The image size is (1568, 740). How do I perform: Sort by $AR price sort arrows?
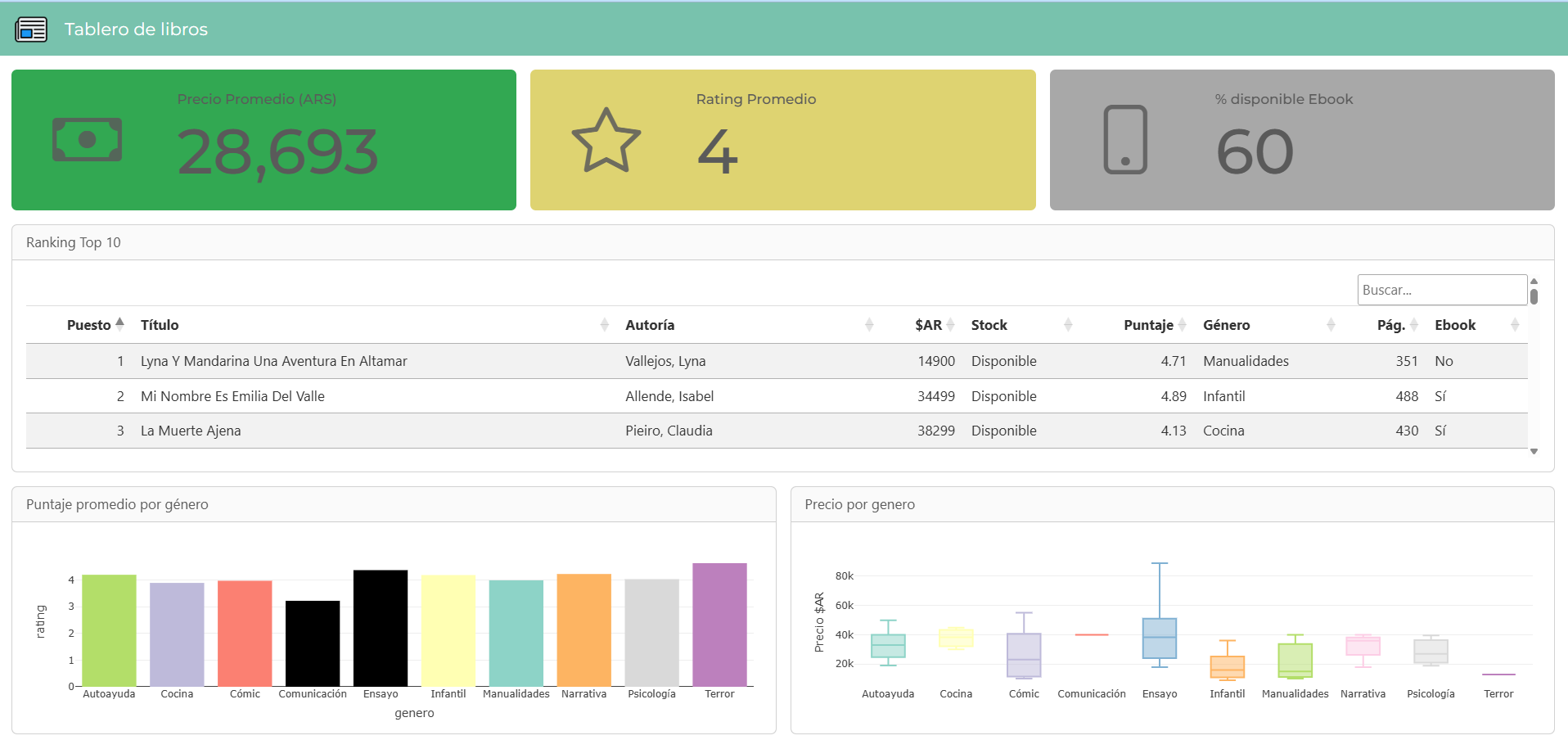[950, 325]
